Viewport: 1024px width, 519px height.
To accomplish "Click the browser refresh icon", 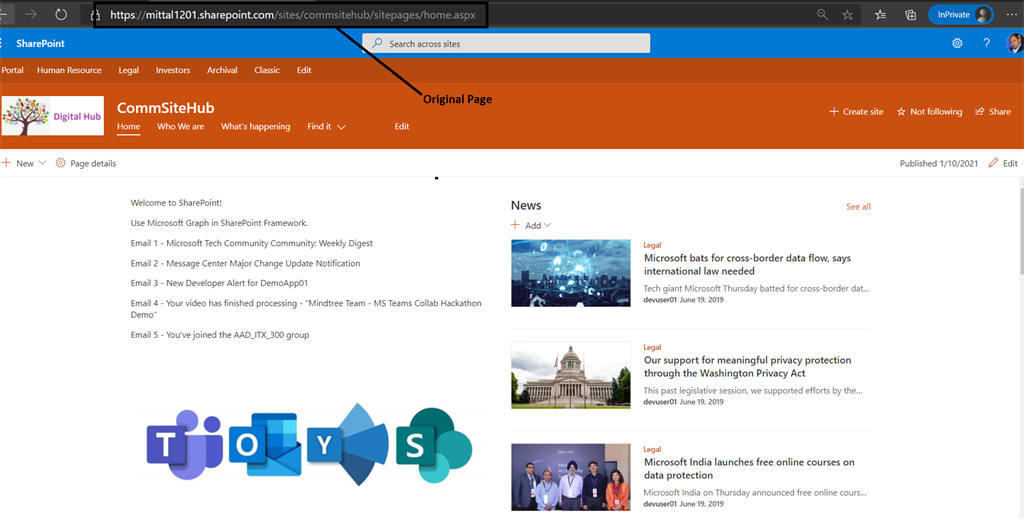I will point(61,14).
